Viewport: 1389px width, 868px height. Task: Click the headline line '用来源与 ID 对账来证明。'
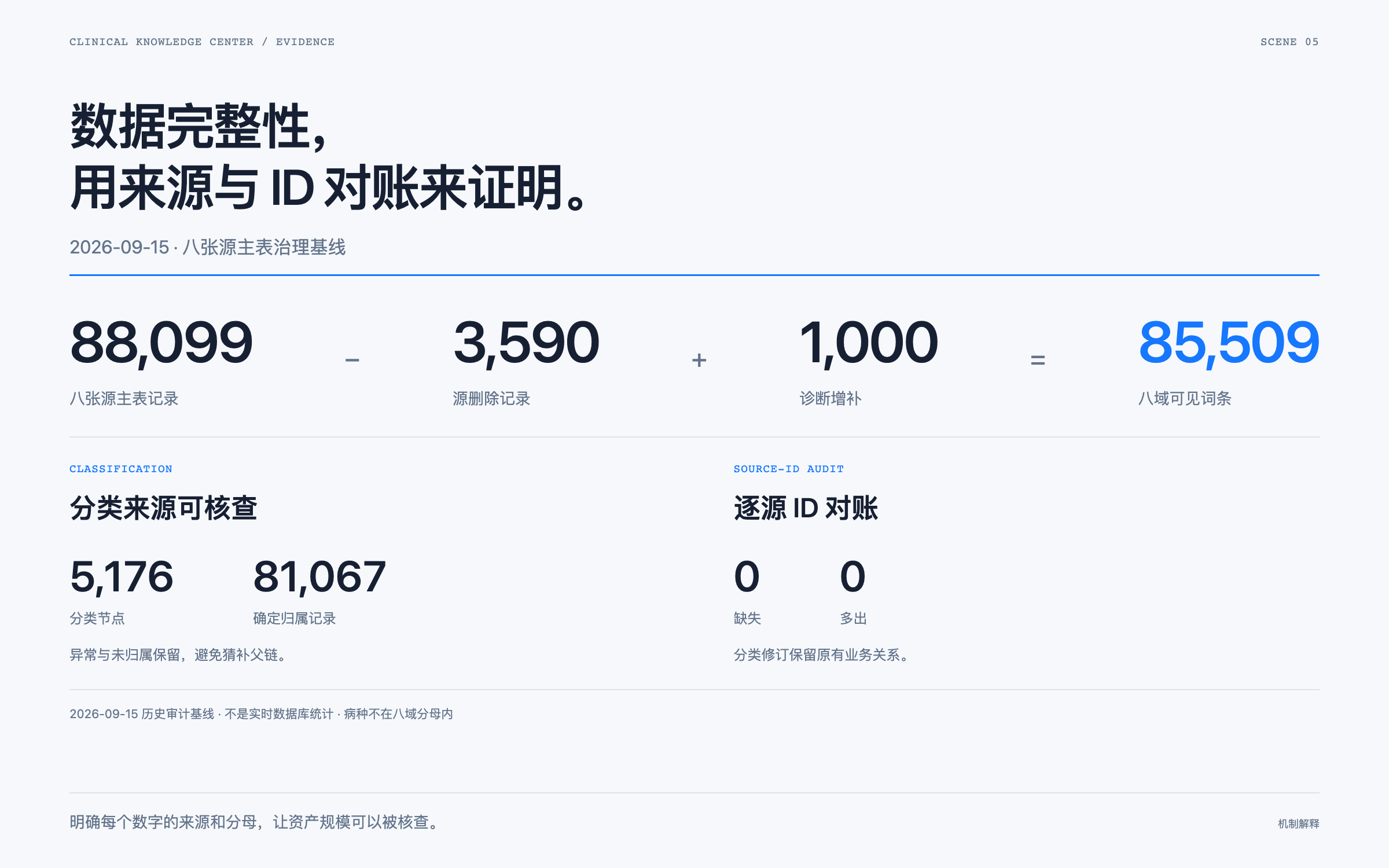tap(330, 187)
